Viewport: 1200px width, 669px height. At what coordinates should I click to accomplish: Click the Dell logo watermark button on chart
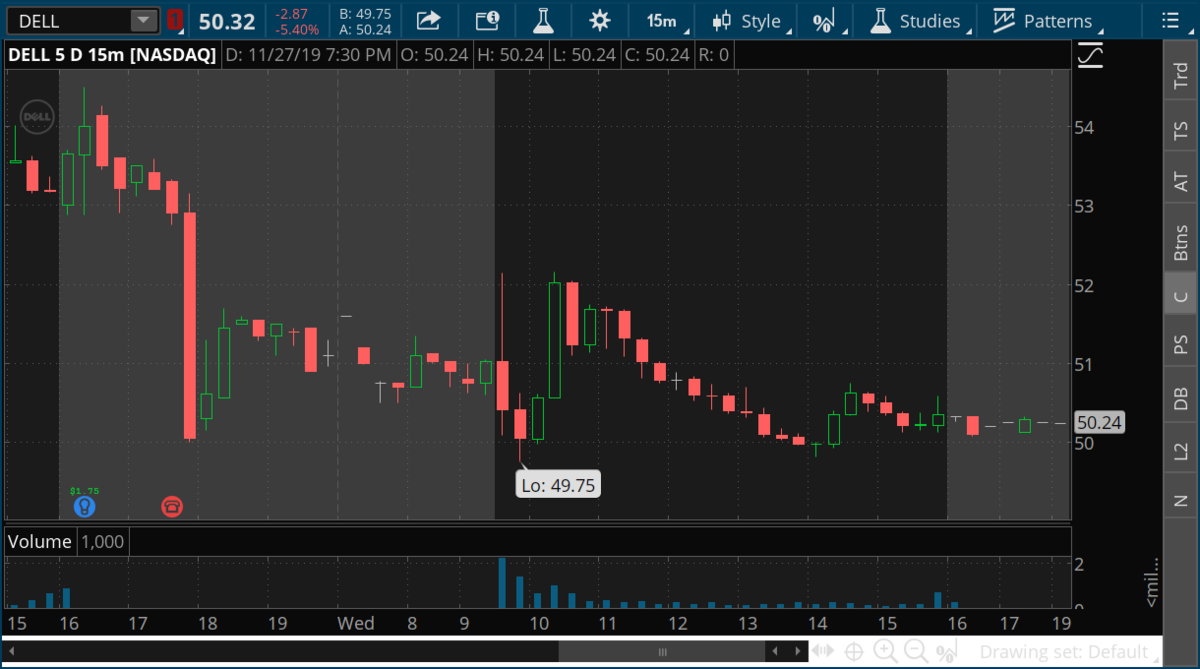(37, 118)
